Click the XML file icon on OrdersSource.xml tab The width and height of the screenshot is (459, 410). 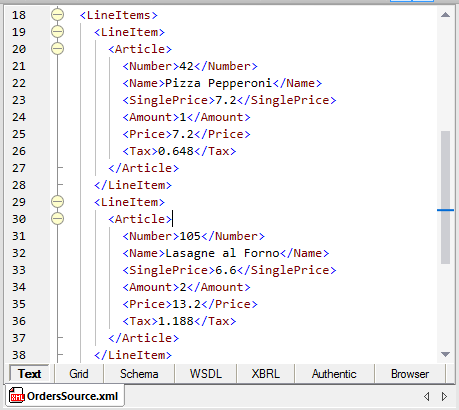16,396
